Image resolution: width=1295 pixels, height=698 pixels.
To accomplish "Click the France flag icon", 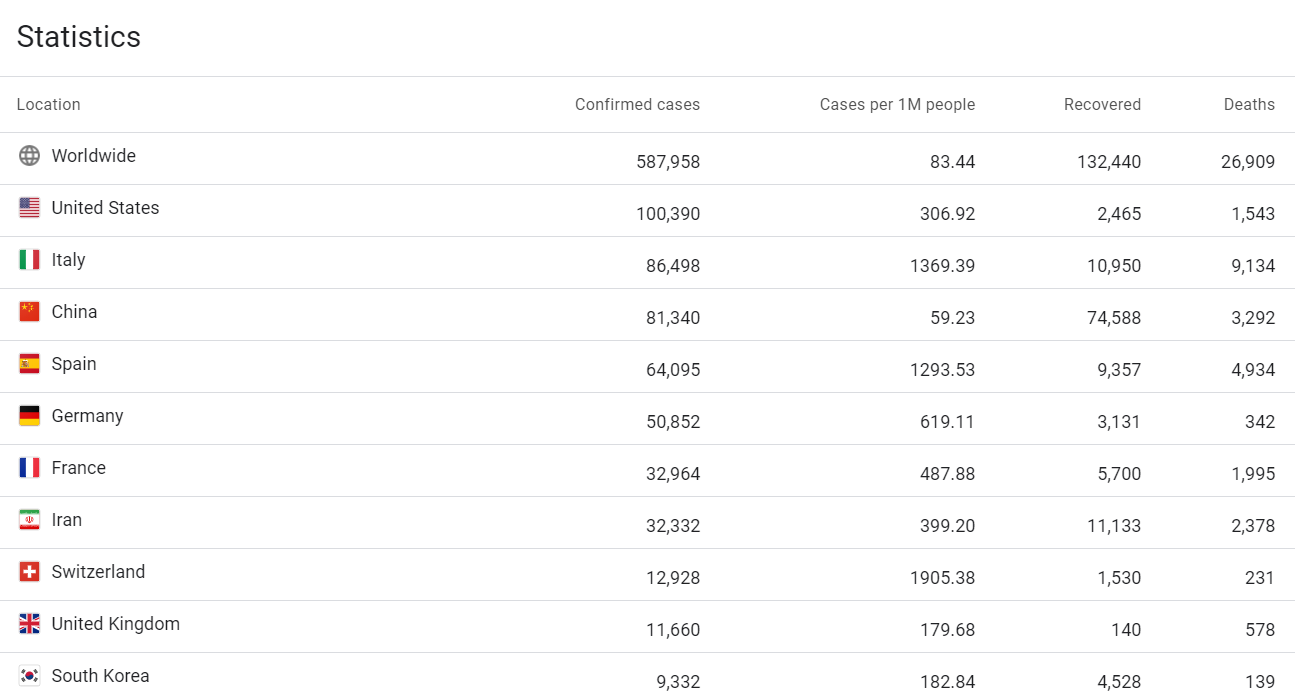I will [30, 468].
